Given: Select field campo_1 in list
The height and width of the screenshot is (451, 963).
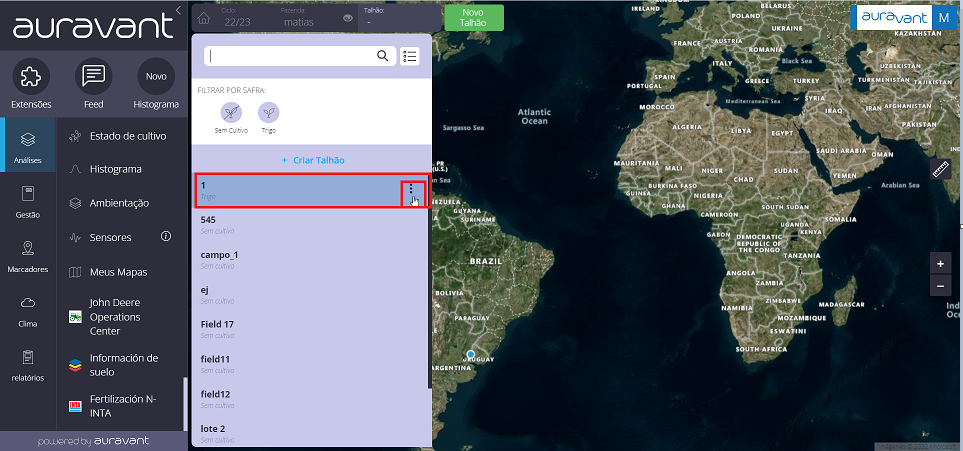Looking at the screenshot, I should pos(310,260).
